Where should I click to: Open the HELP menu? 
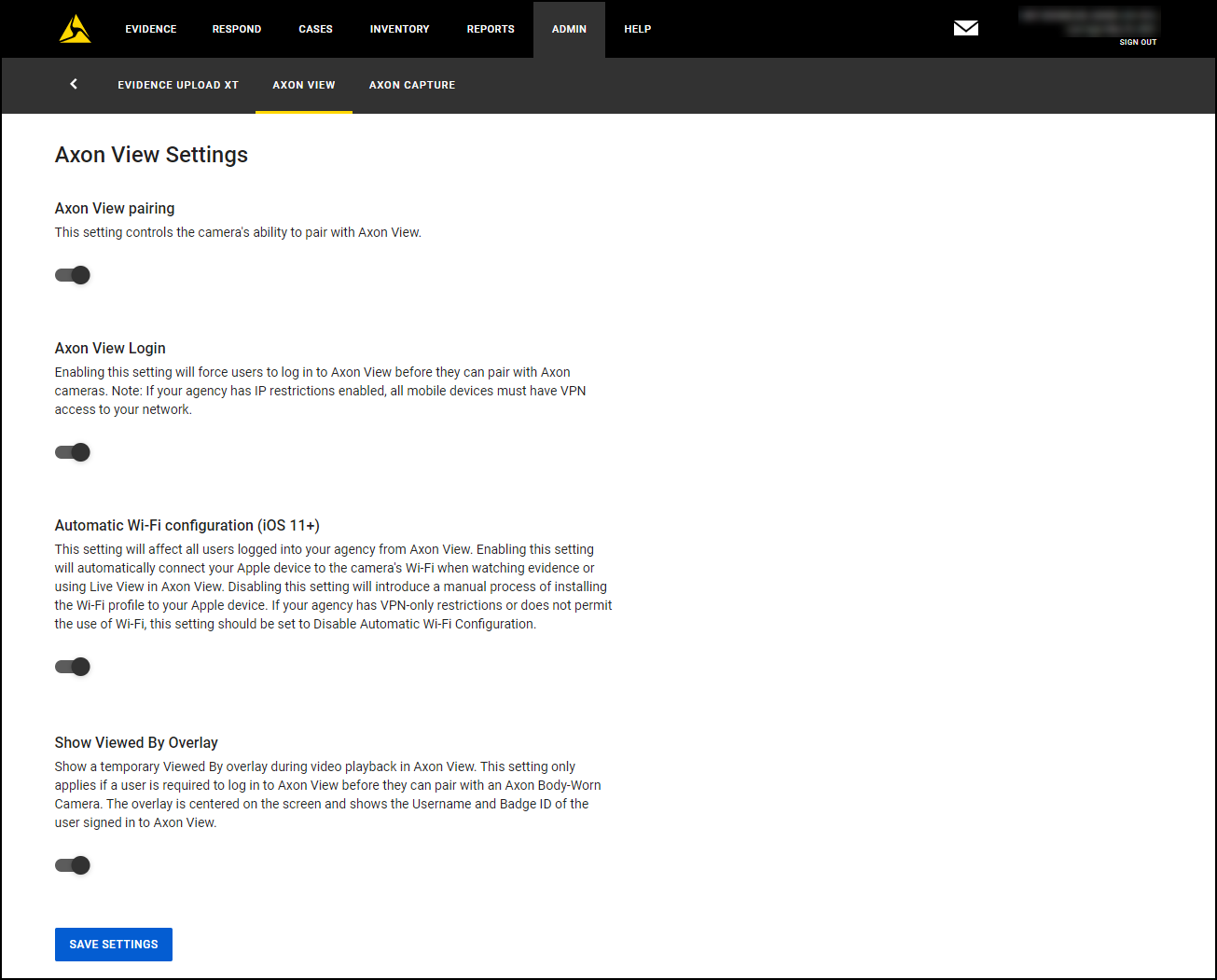coord(637,28)
